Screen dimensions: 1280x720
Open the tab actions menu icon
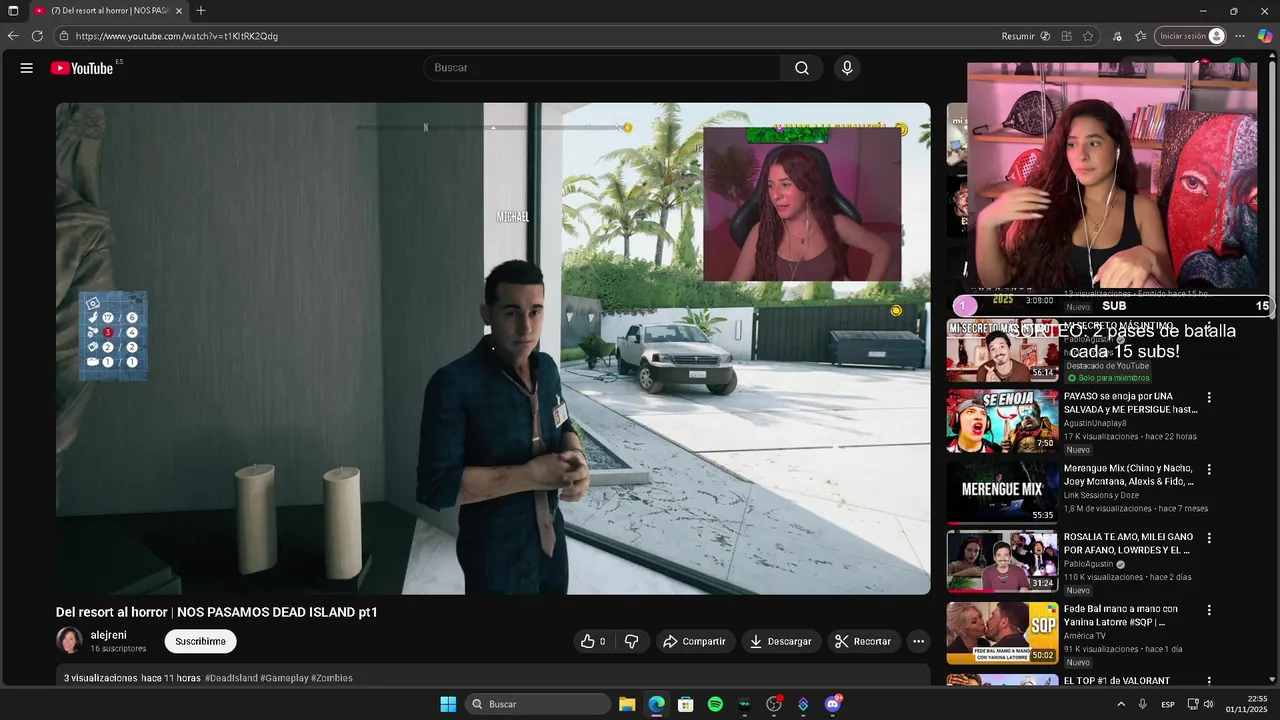pyautogui.click(x=13, y=11)
